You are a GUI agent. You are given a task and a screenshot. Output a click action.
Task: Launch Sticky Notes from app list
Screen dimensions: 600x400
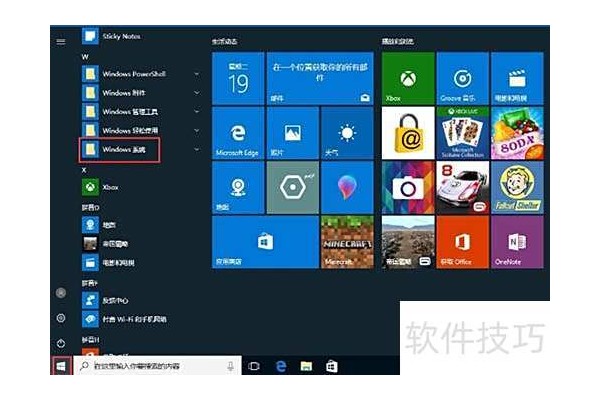pyautogui.click(x=111, y=36)
